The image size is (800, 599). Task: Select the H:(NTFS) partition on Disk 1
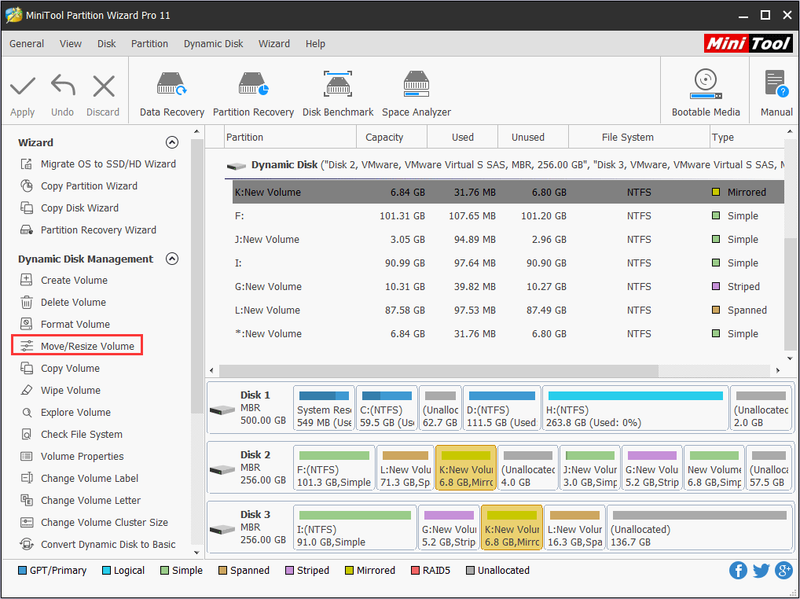pos(635,408)
